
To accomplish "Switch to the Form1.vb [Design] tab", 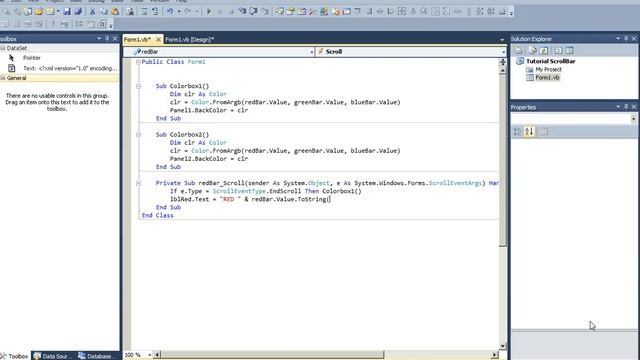I will pos(189,40).
